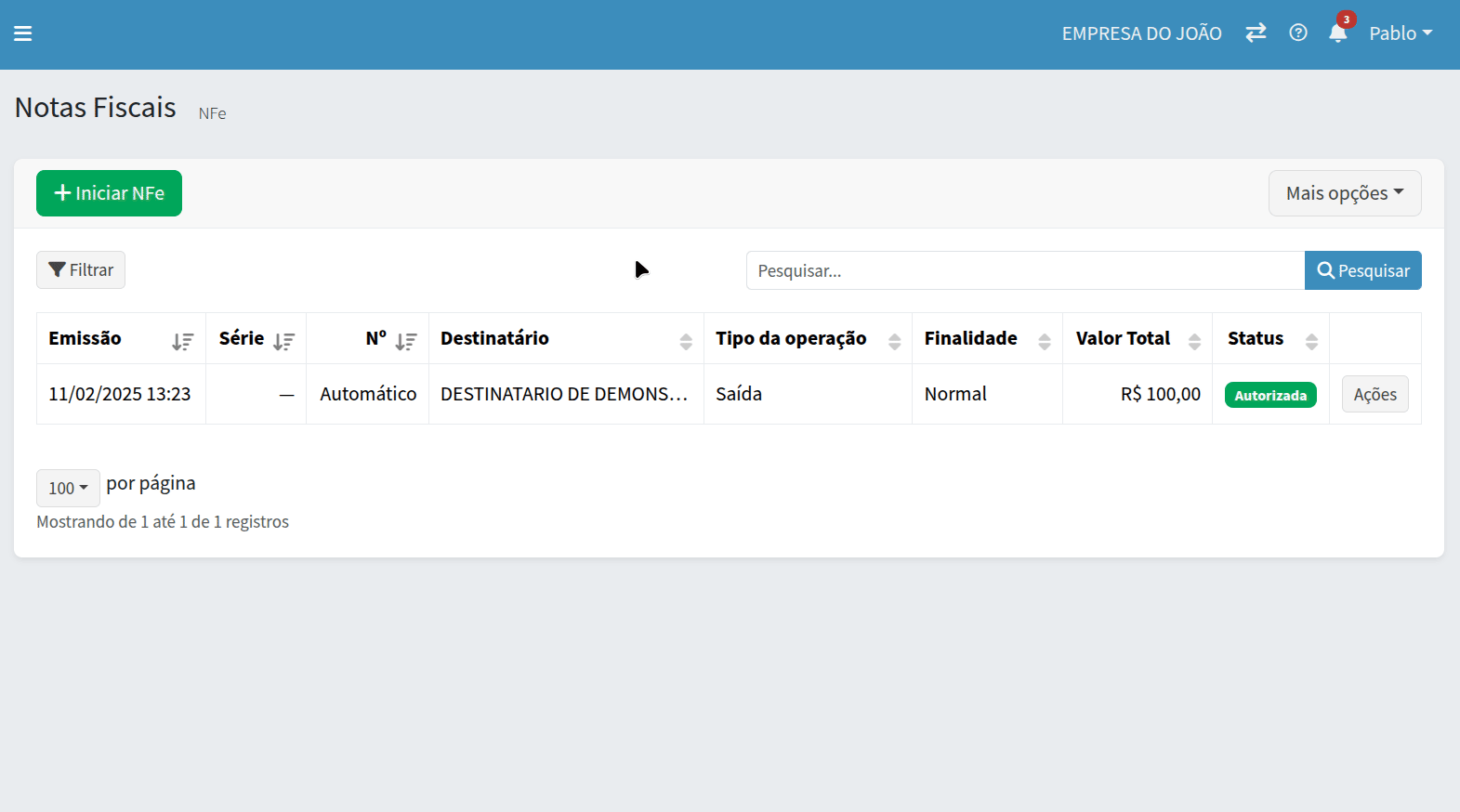This screenshot has height=812, width=1460.
Task: Sort by Tipo da operação
Action: pyautogui.click(x=894, y=341)
